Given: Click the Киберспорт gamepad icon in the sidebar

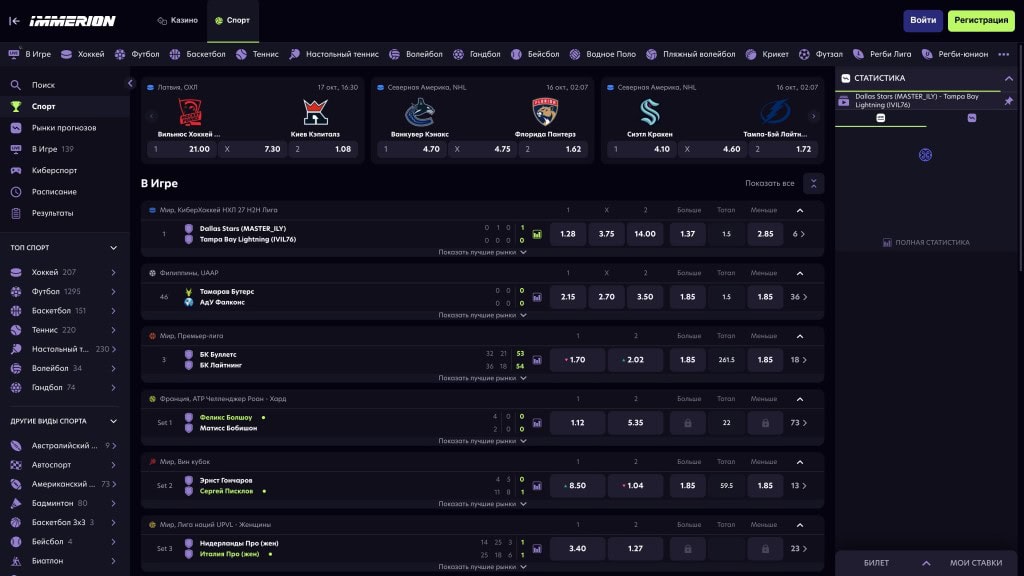Looking at the screenshot, I should (16, 170).
